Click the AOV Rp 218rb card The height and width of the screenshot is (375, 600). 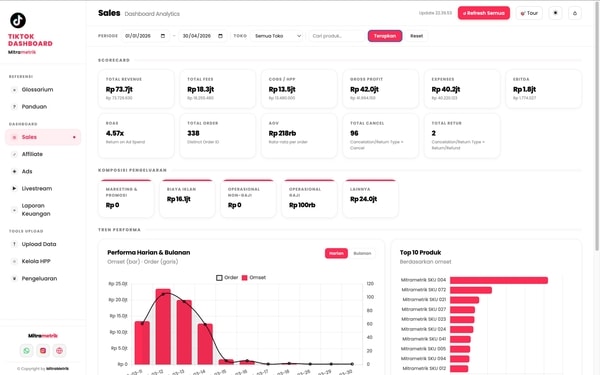299,136
